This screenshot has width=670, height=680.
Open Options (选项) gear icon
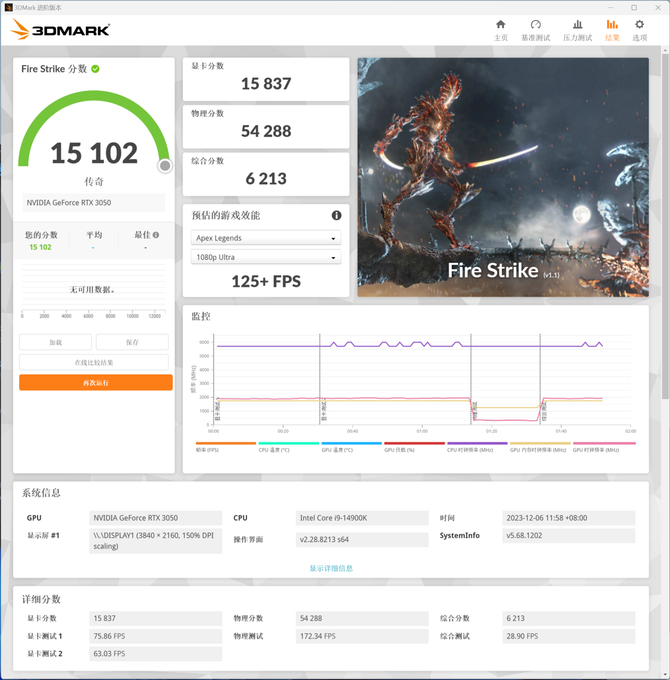click(x=640, y=25)
